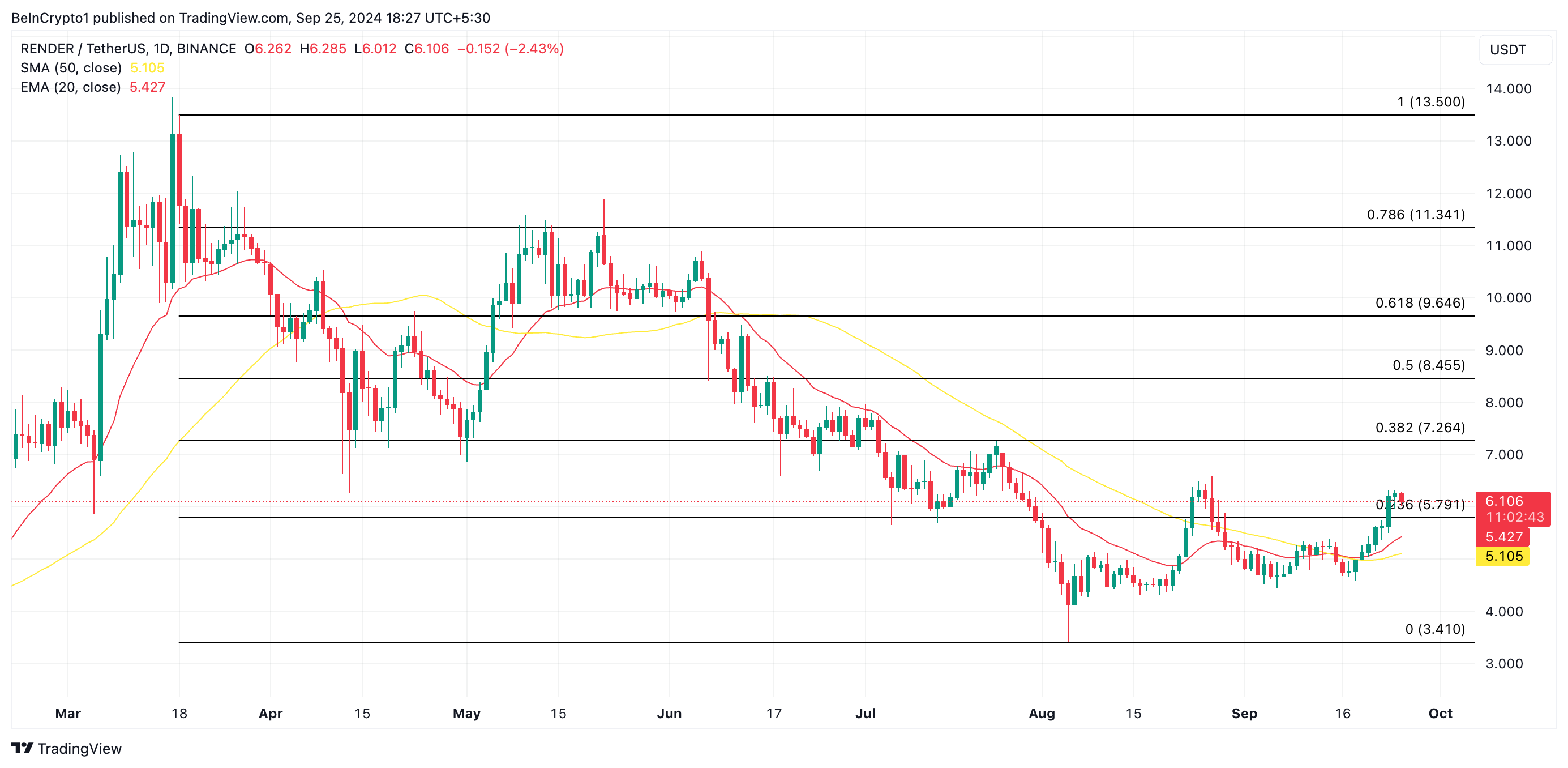Screen dimensions: 1568x768
Task: Click the TradingView logo icon
Action: pyautogui.click(x=22, y=747)
